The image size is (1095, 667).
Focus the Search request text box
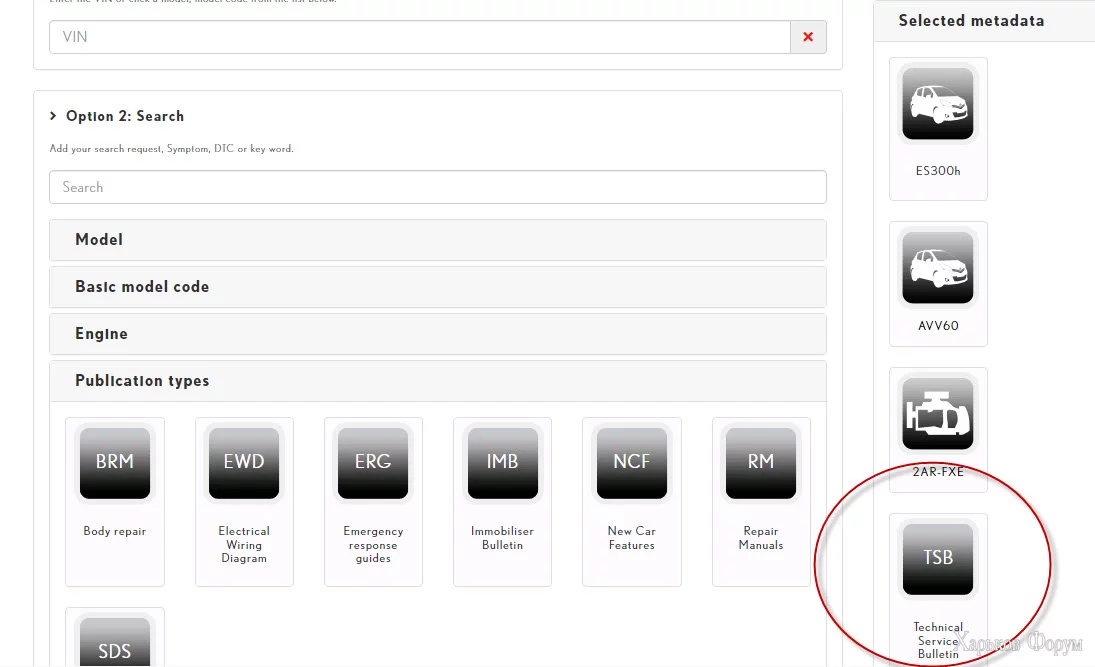click(438, 187)
